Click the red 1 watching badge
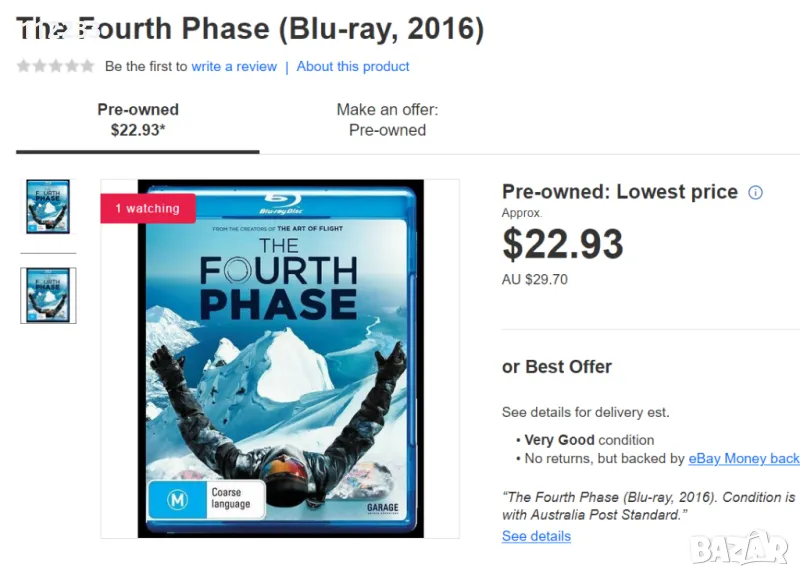This screenshot has width=800, height=577. [147, 208]
